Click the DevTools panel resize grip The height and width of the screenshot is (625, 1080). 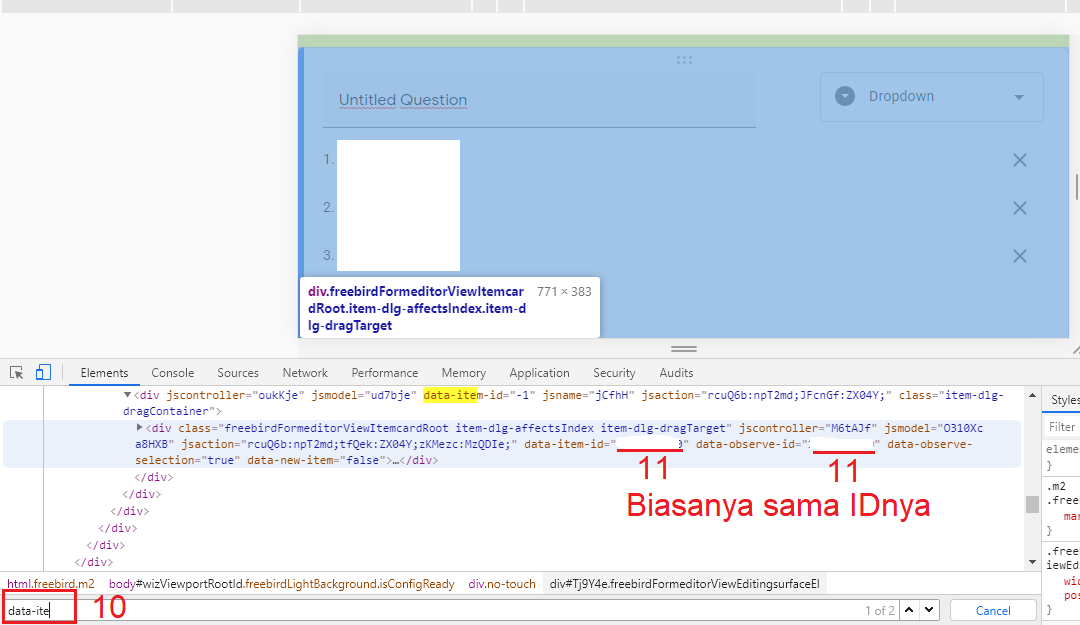pos(684,349)
